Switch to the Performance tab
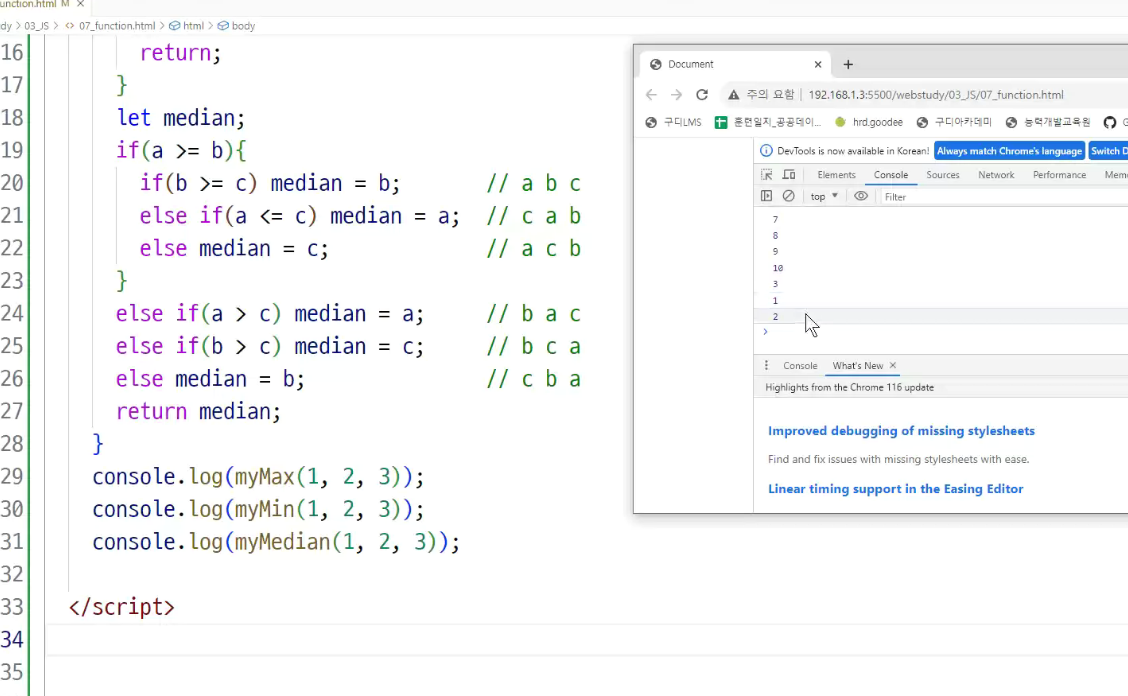The image size is (1128, 696). [x=1059, y=175]
